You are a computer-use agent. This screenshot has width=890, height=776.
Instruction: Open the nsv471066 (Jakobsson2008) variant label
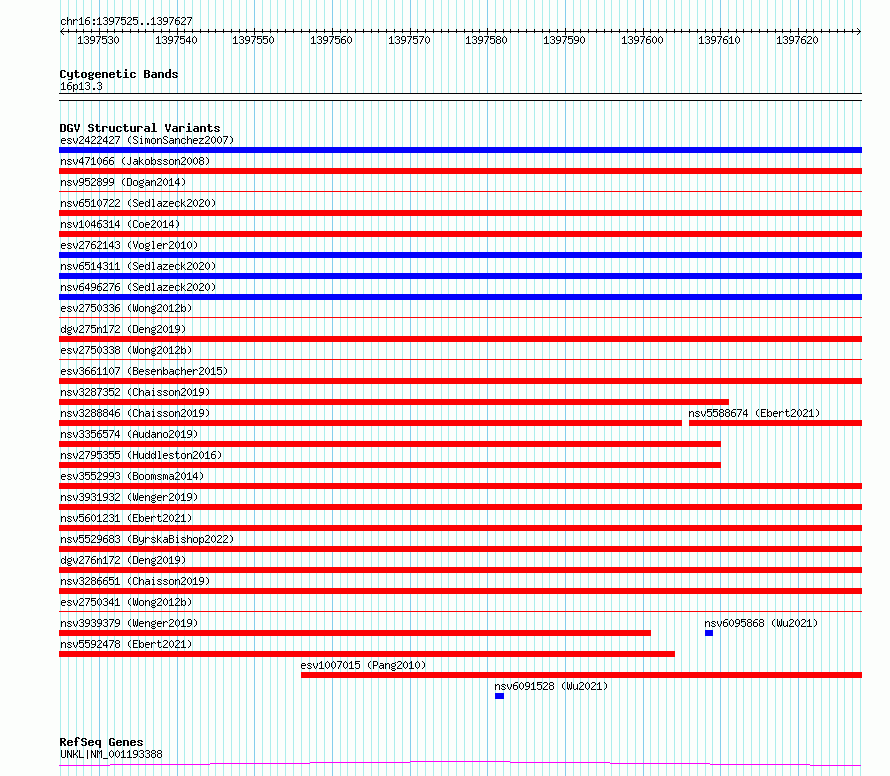point(135,161)
